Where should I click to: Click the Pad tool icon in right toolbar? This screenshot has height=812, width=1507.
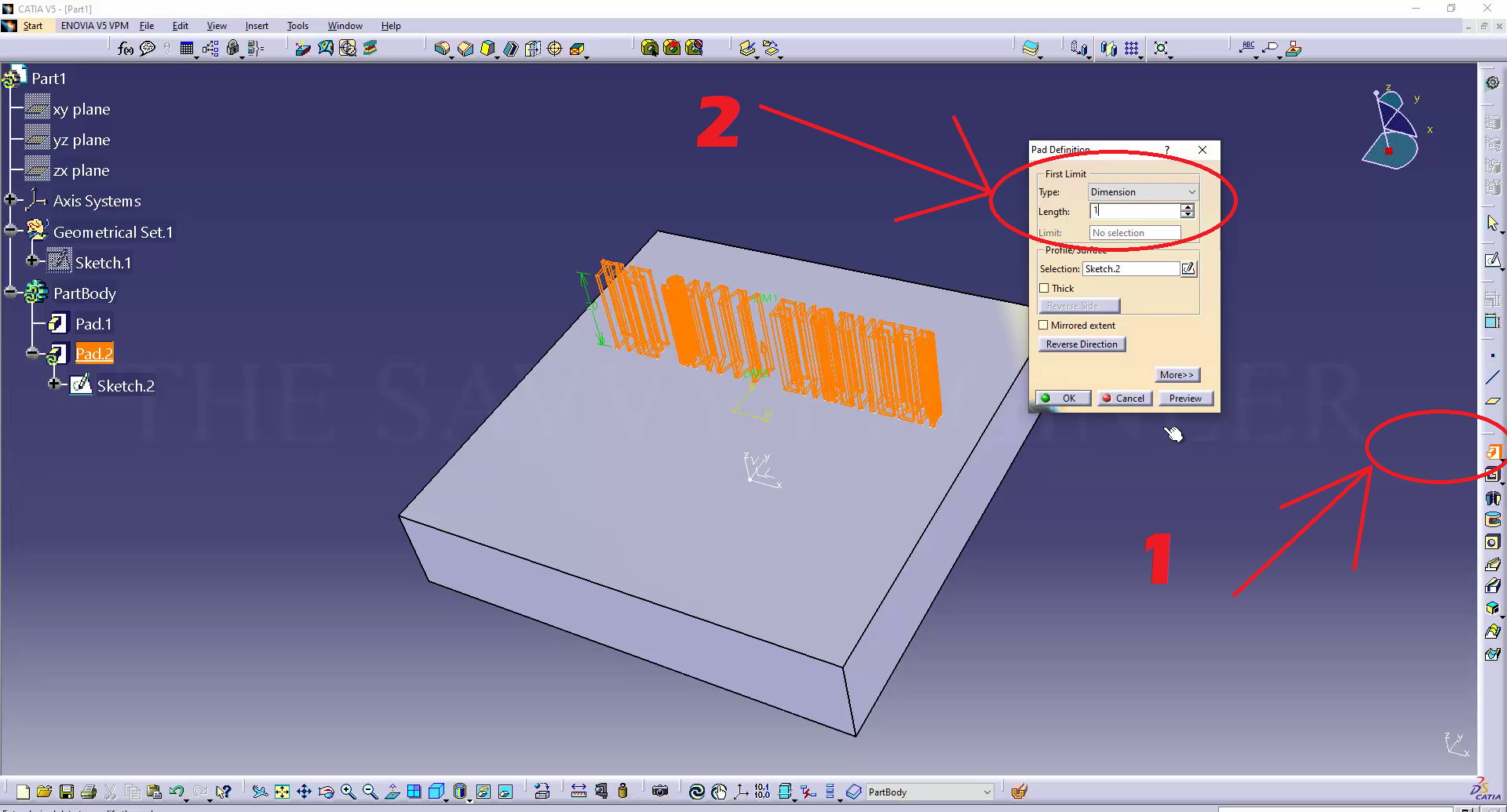1492,453
